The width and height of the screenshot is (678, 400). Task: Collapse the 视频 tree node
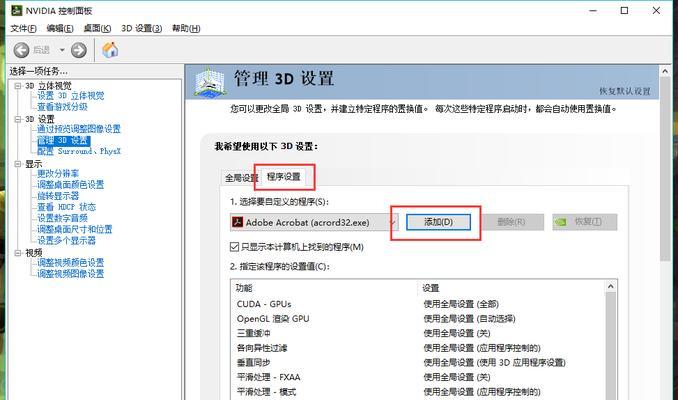coord(18,253)
